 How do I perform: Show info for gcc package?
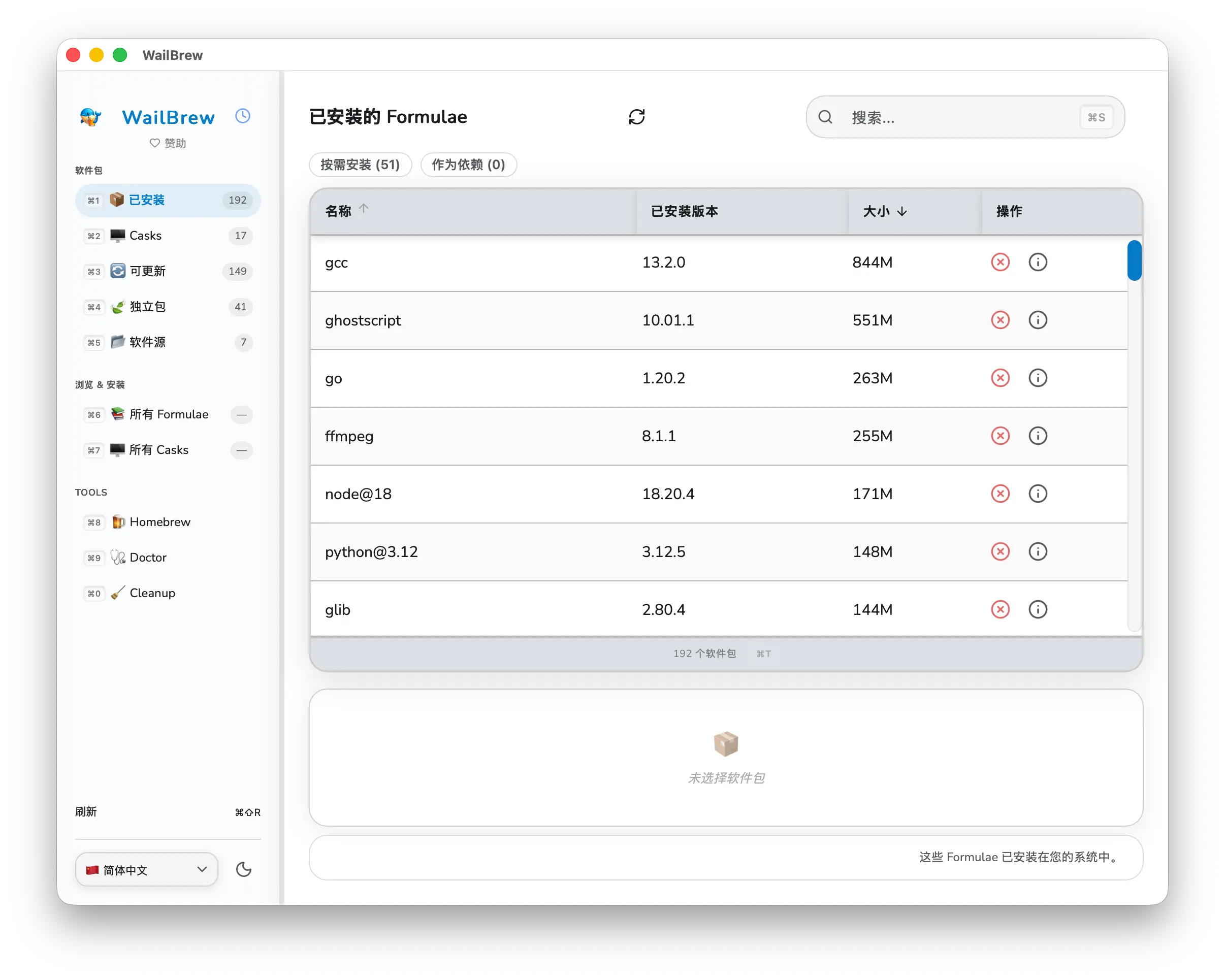[1038, 263]
